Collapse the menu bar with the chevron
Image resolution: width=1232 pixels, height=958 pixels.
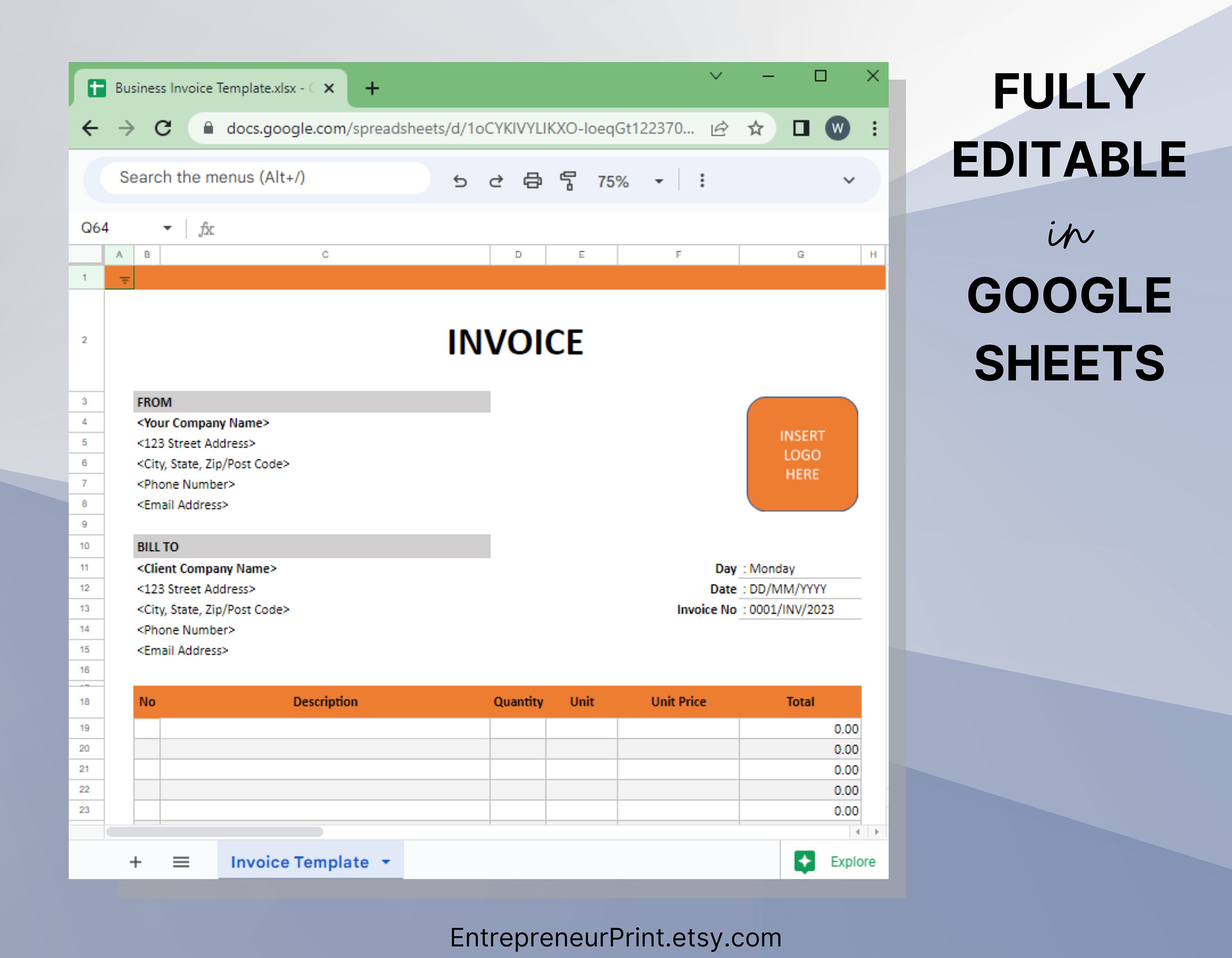[x=848, y=181]
